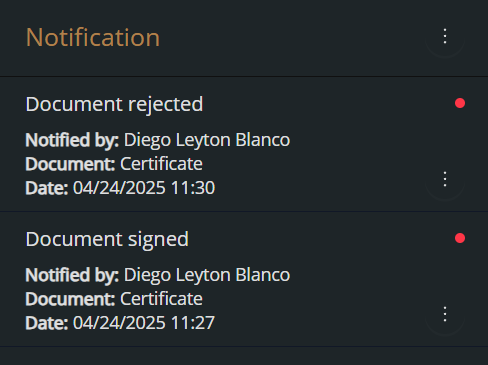Open options menu for Document signed notification
Viewport: 488px width, 365px height.
pos(445,314)
